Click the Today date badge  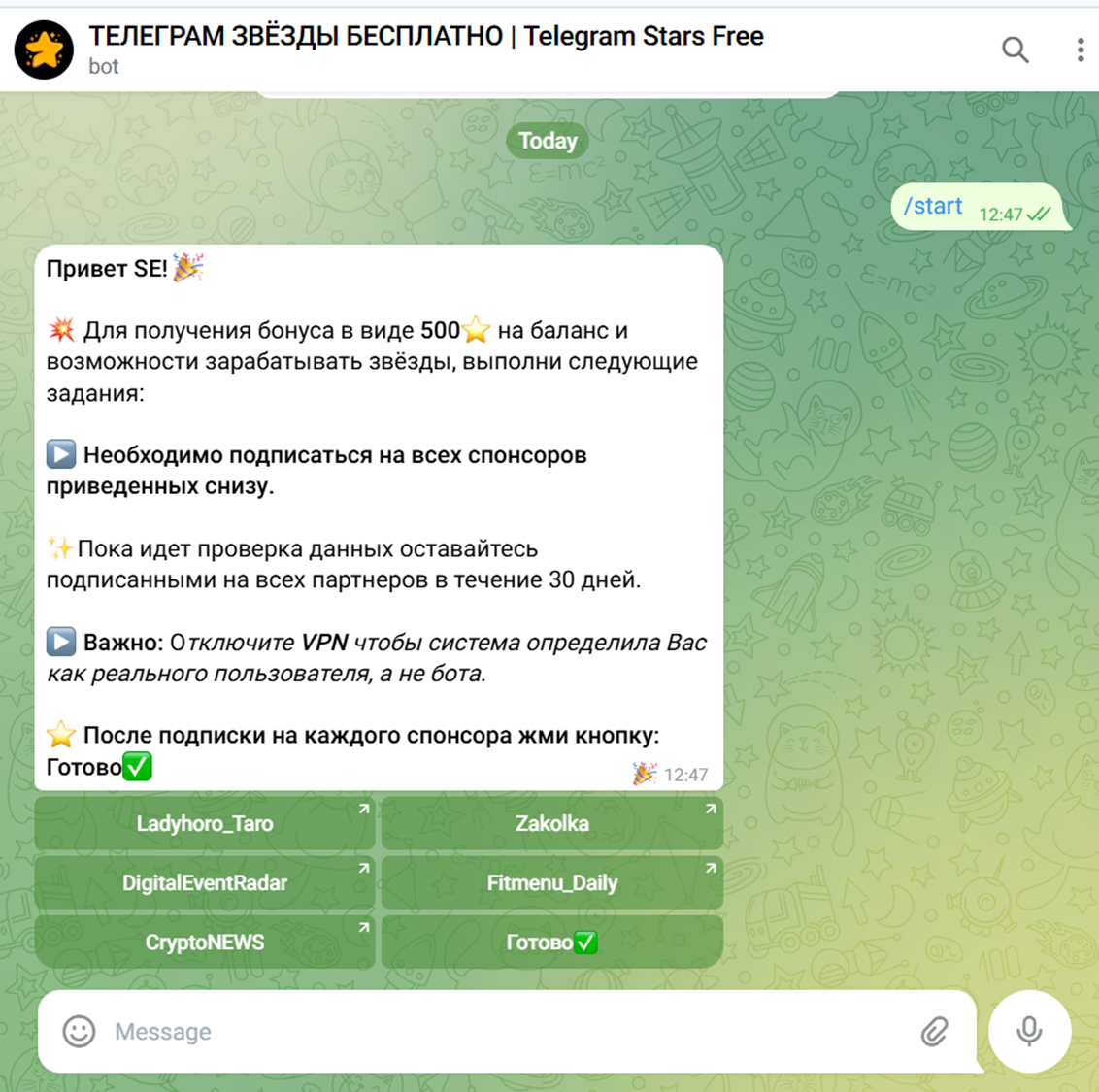548,141
